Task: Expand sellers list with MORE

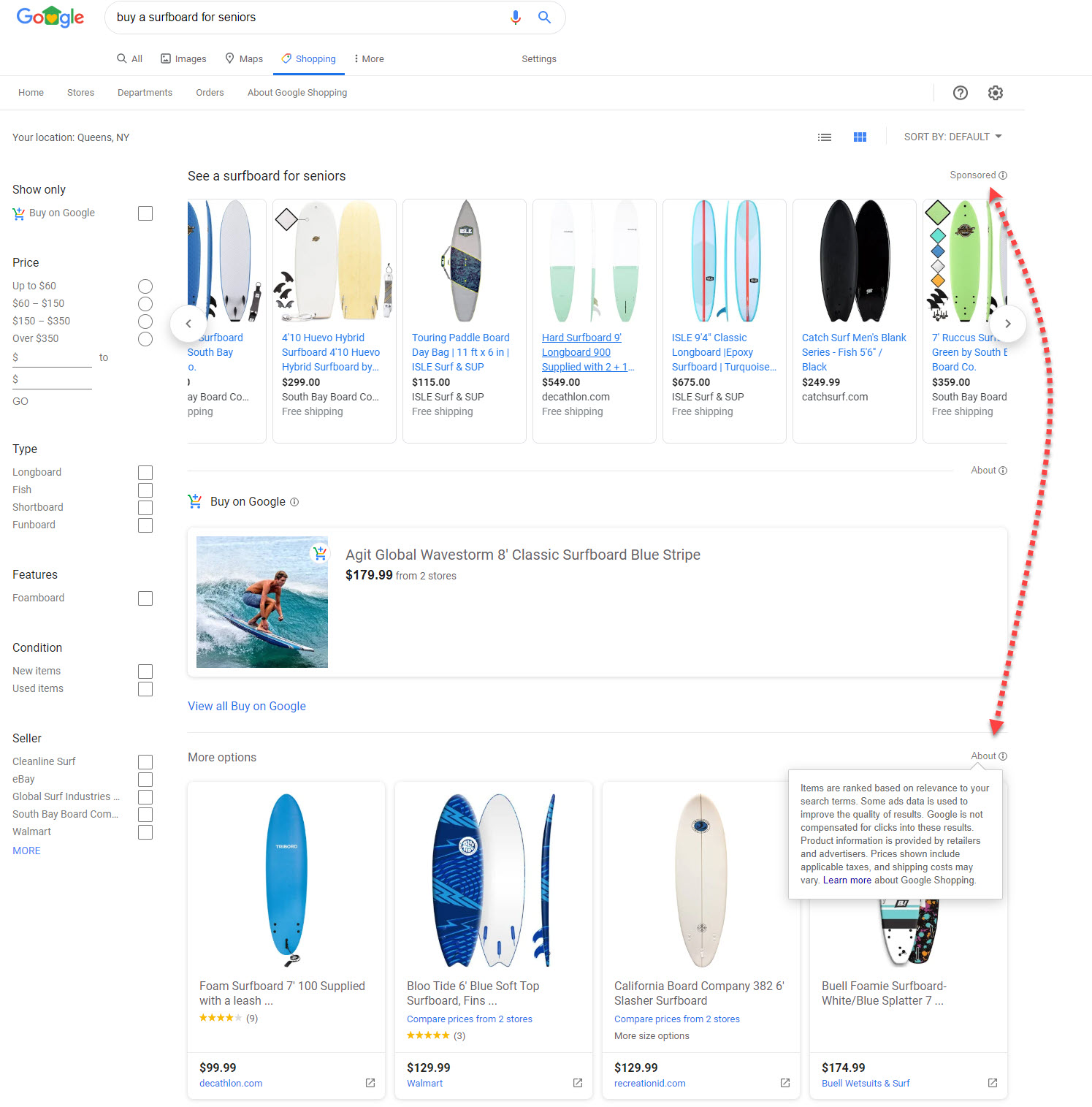Action: 26,851
